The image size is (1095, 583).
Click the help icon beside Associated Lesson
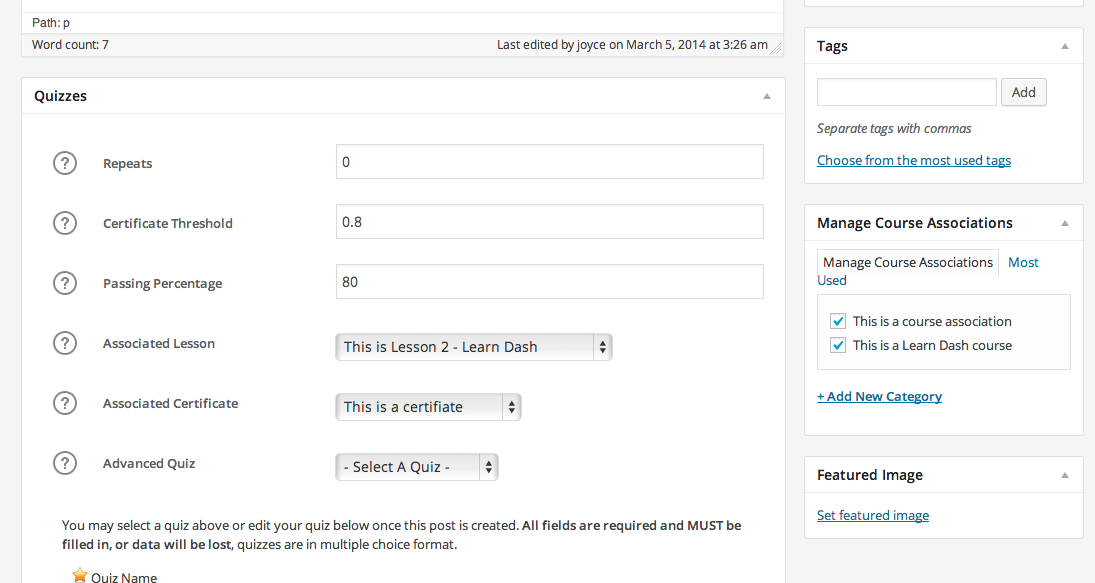tap(65, 343)
